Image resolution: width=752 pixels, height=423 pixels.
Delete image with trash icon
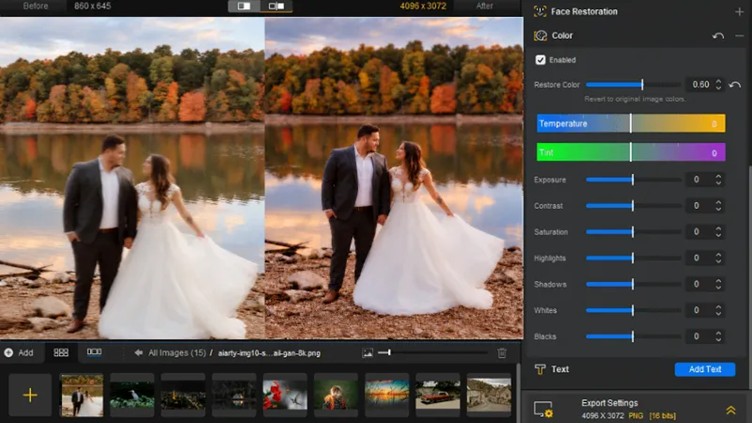(x=502, y=353)
